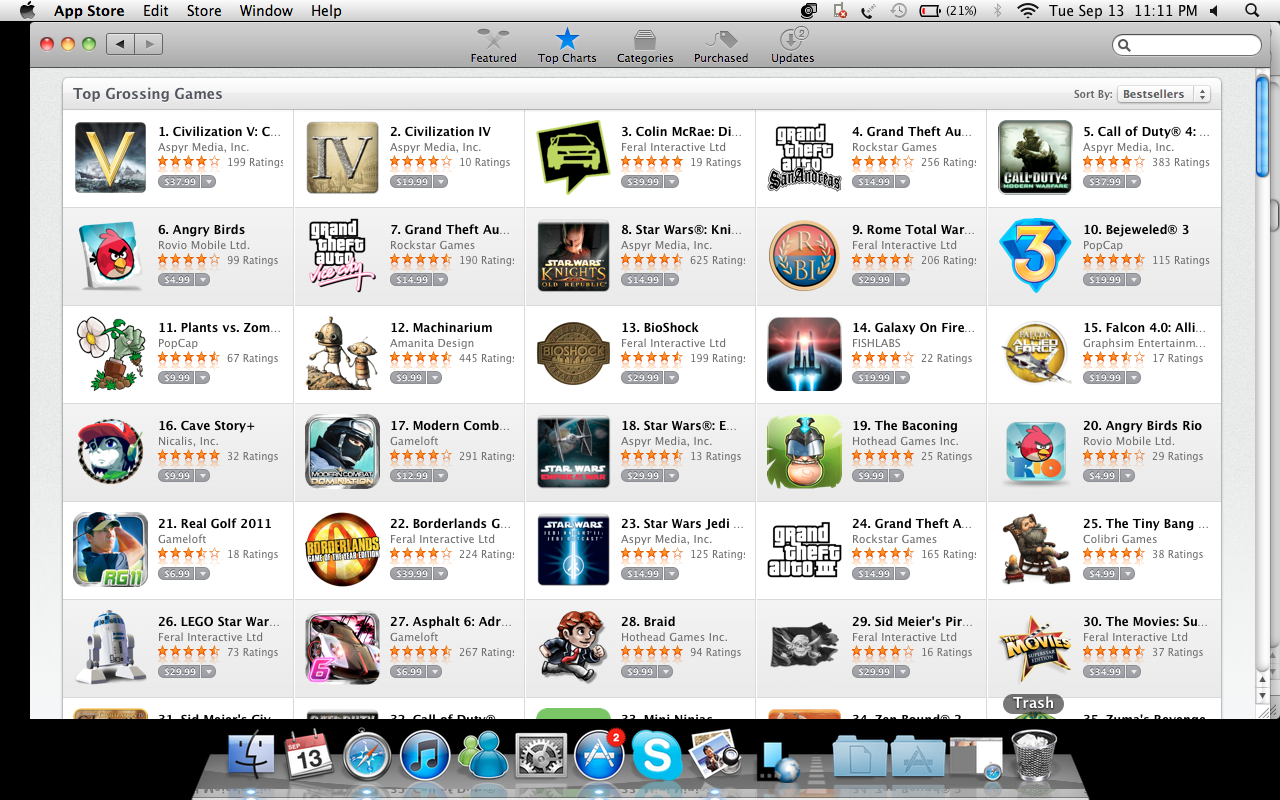Screen dimensions: 1280x800
Task: Buy Cave Story+ with $9.99 button
Action: tap(176, 476)
